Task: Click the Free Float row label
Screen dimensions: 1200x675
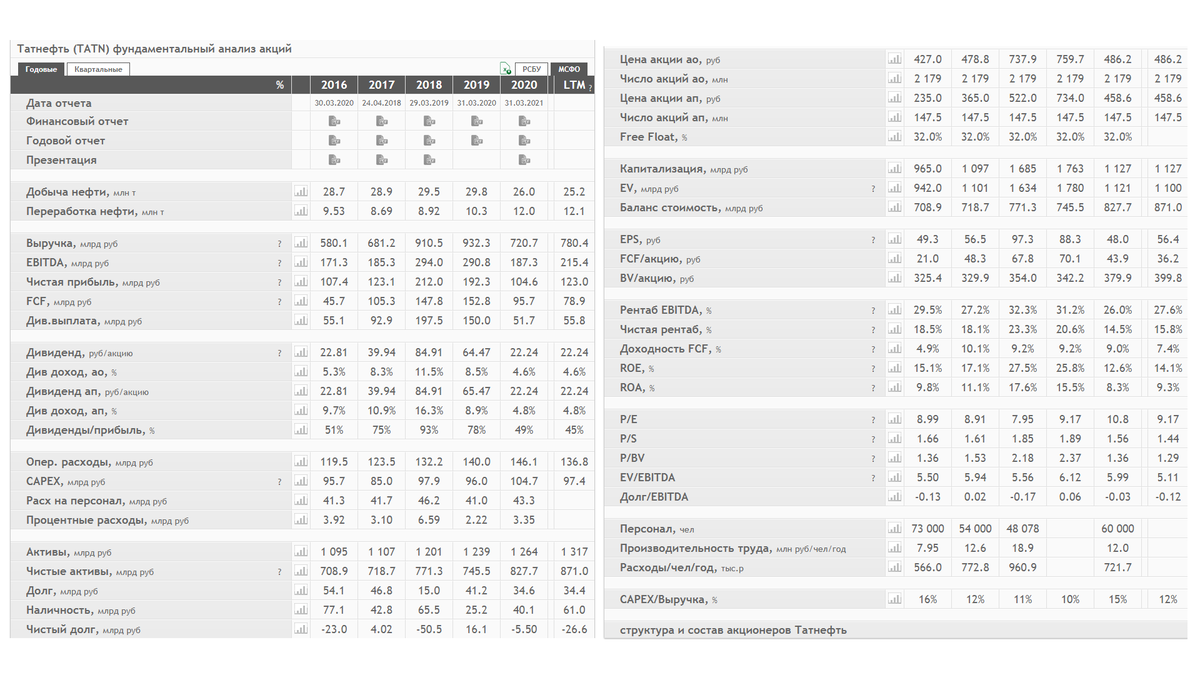Action: tap(654, 137)
